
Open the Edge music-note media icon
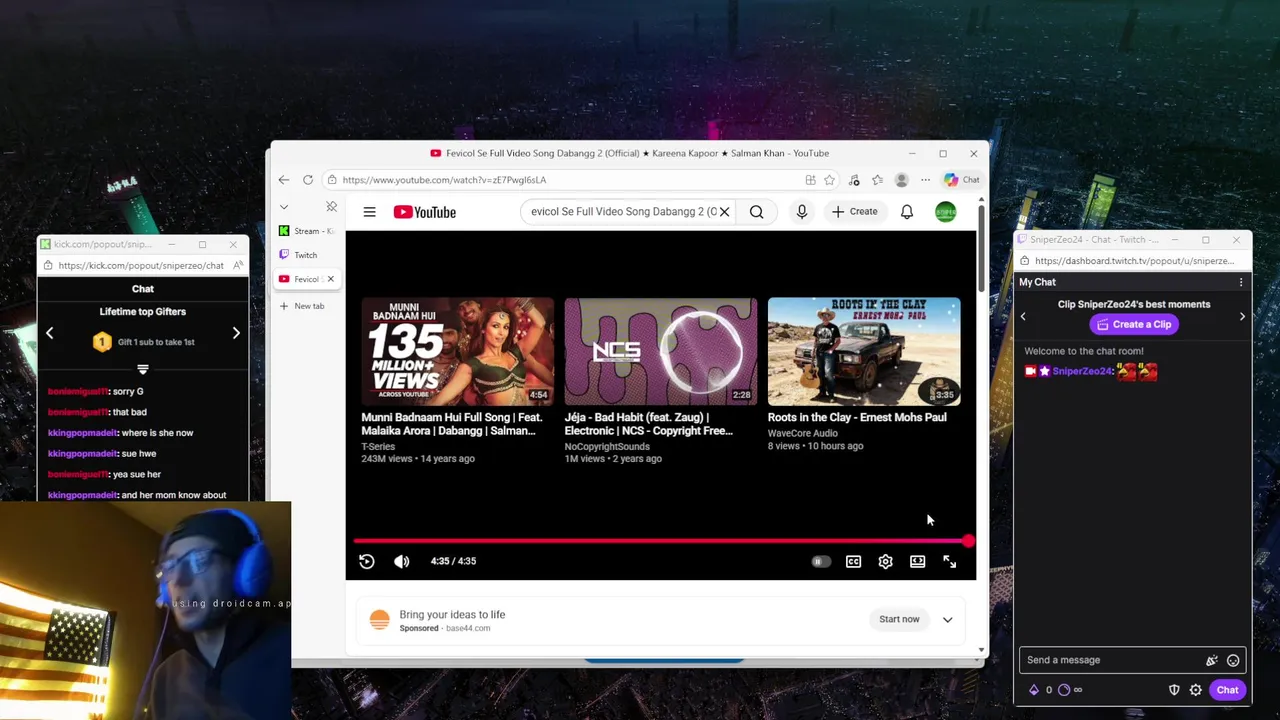[854, 180]
